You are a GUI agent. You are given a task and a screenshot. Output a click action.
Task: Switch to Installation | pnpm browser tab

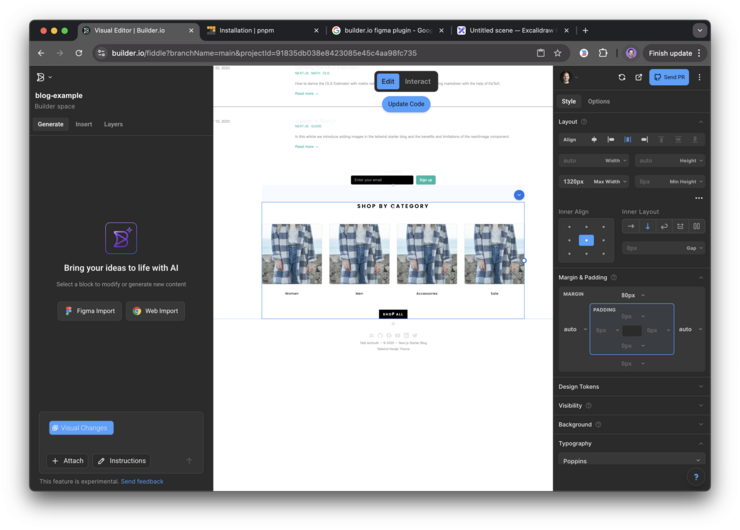click(262, 30)
